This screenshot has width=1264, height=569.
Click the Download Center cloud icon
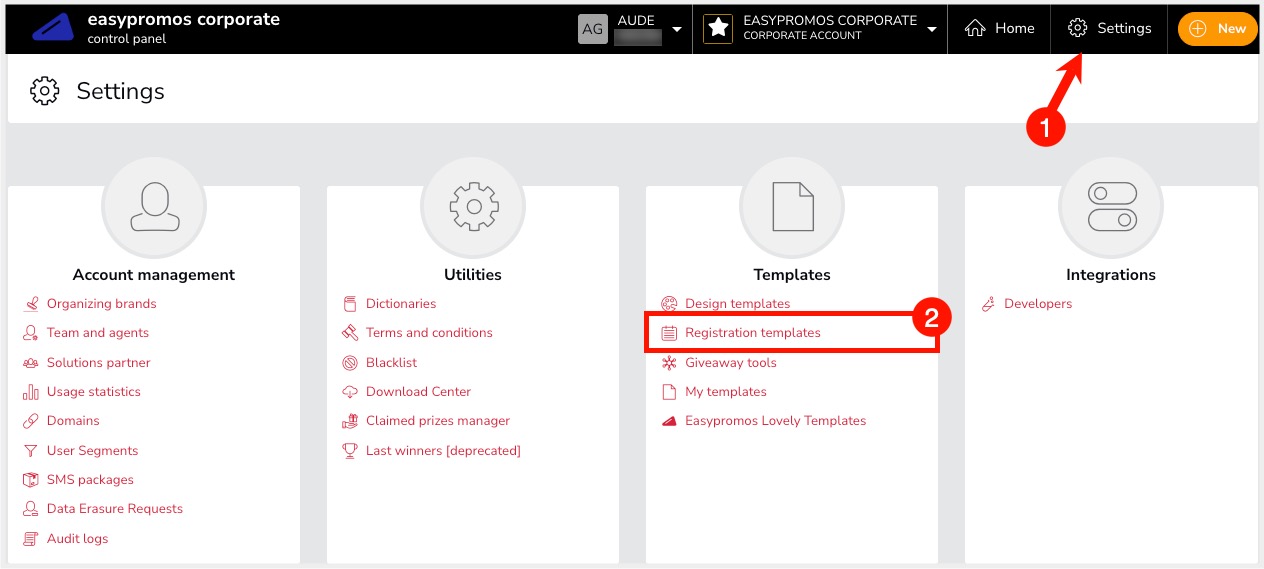point(350,392)
